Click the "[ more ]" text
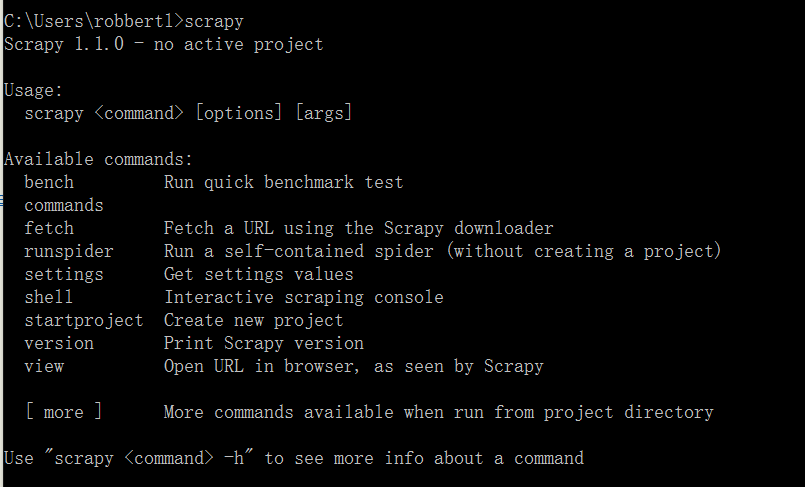This screenshot has height=487, width=805. click(64, 412)
